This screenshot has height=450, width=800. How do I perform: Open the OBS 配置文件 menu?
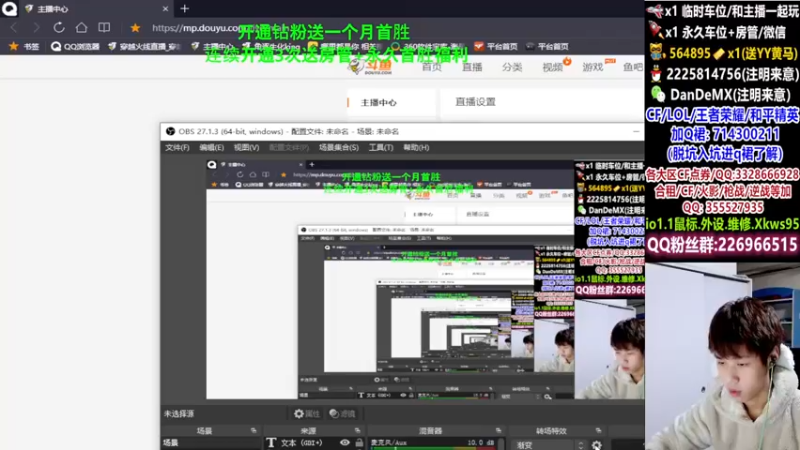(x=289, y=147)
